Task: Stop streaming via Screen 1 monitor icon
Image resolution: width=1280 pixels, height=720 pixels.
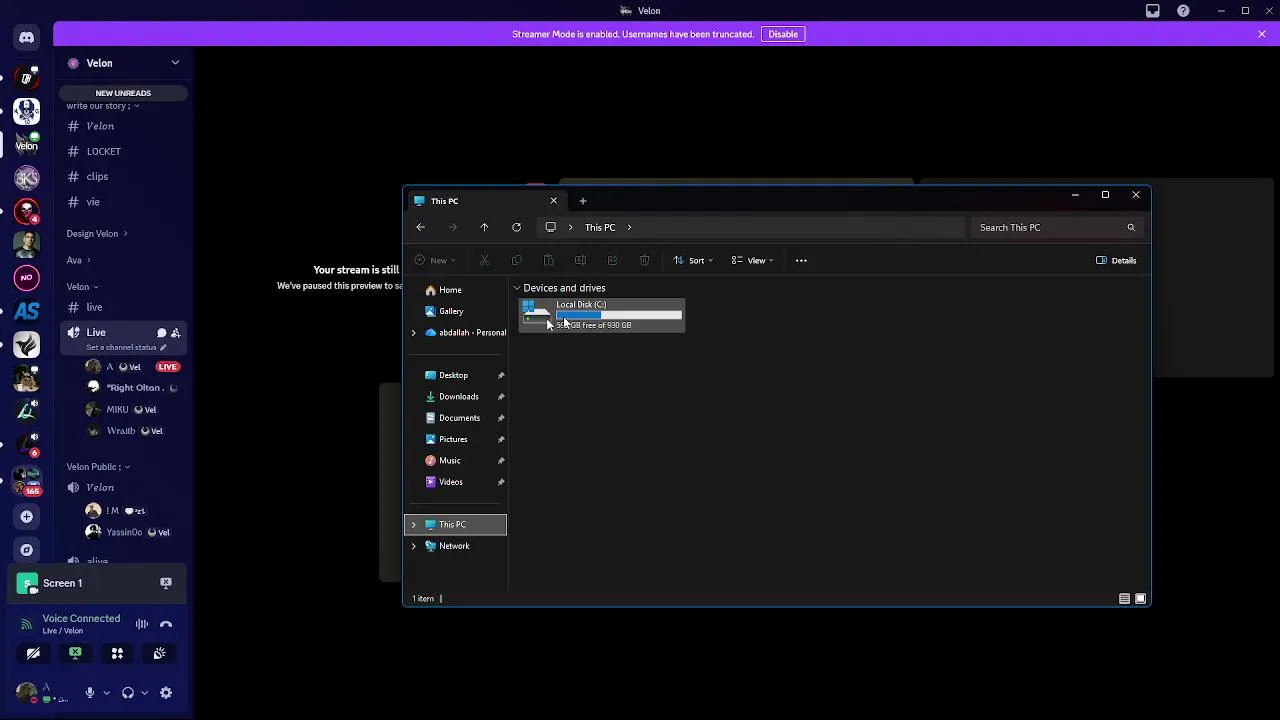Action: pyautogui.click(x=166, y=583)
